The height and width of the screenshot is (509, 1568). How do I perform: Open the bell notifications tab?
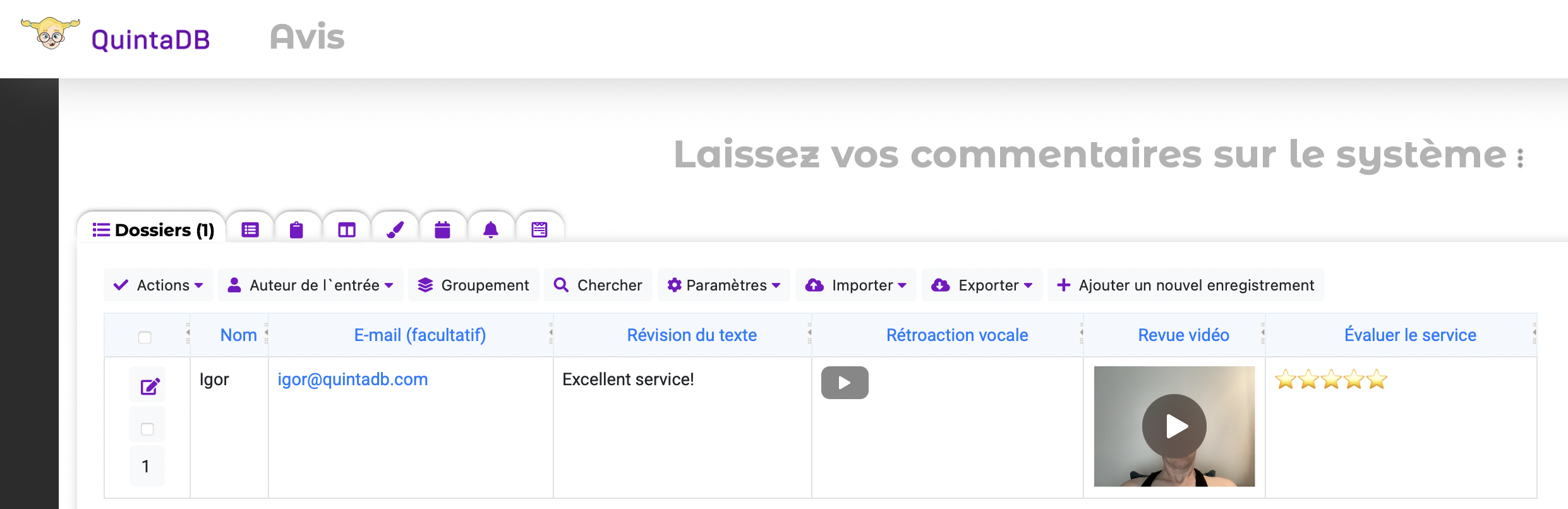coord(491,230)
